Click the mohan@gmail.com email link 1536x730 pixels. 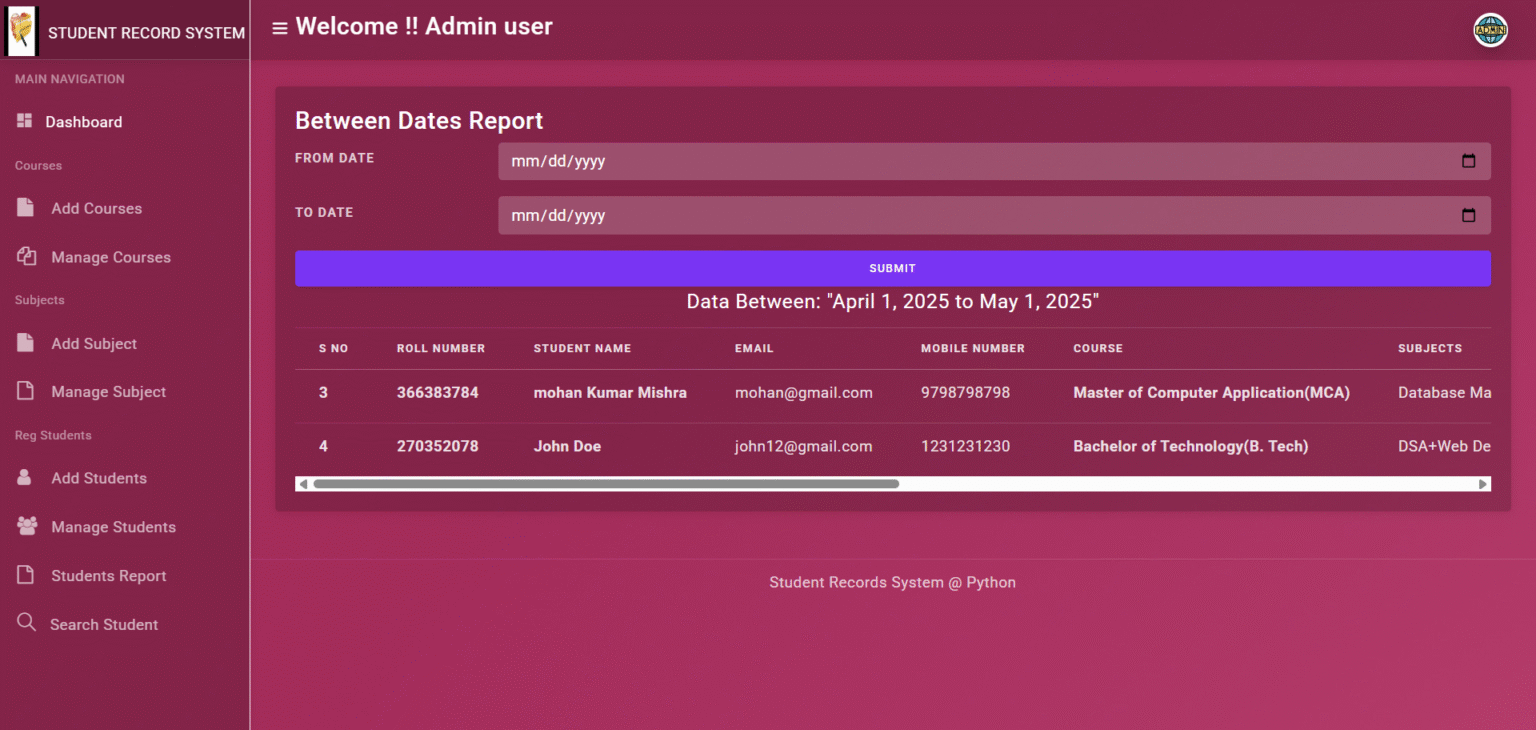pyautogui.click(x=803, y=392)
